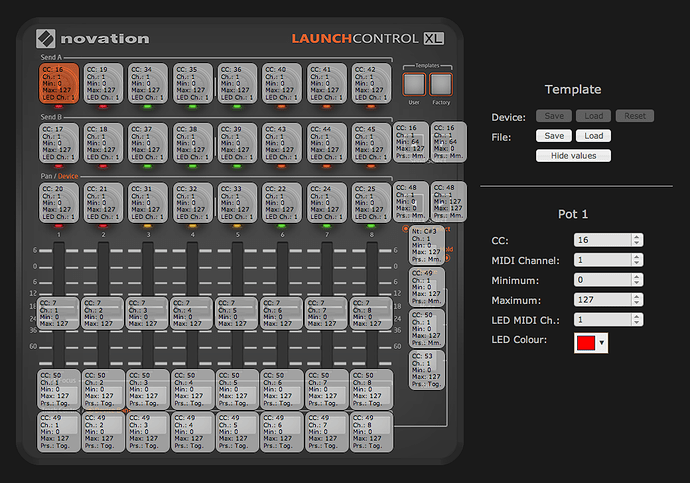Select the Pan knob labeled CC 24
Screen dimensions: 690x483
327,202
